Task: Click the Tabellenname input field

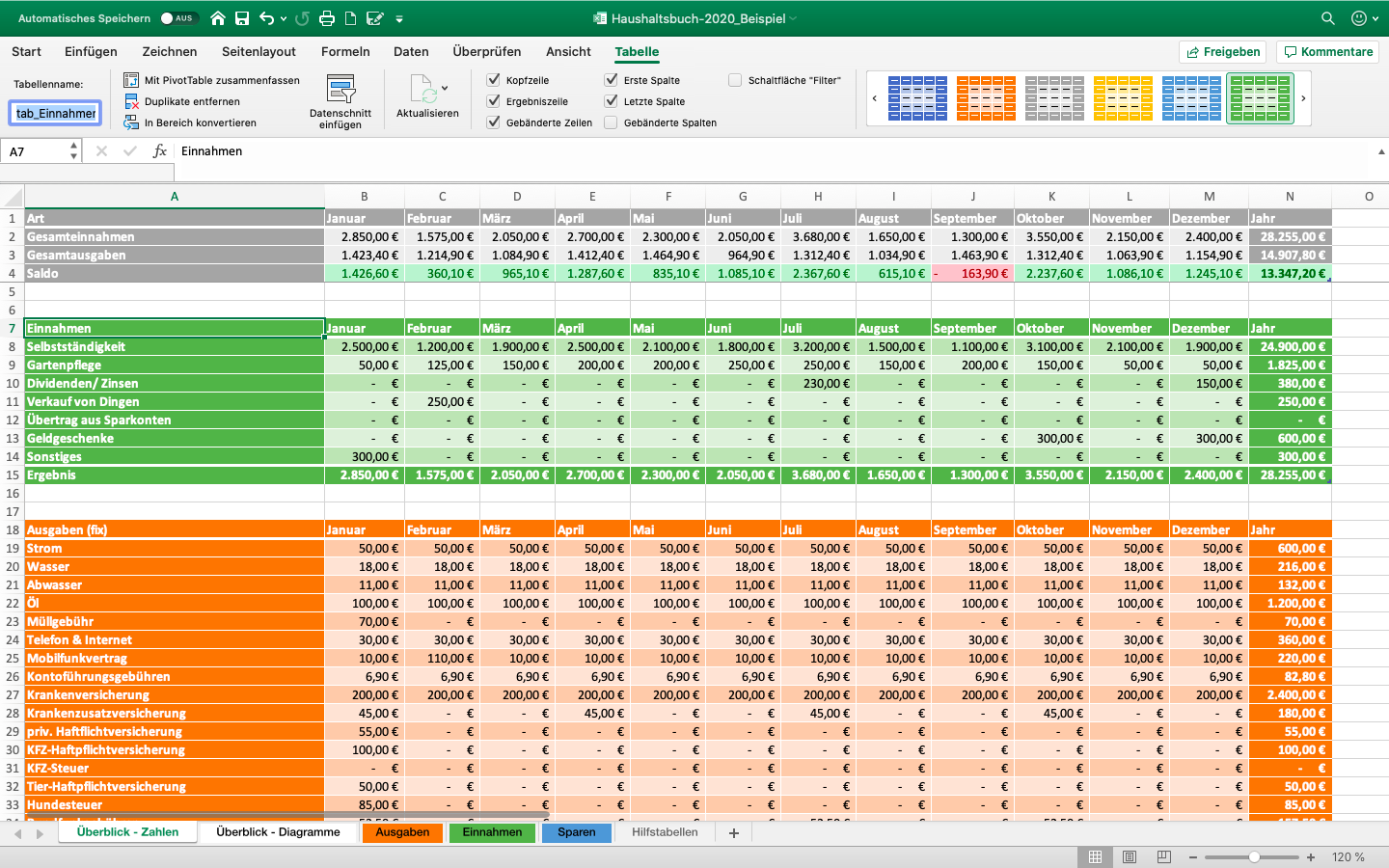Action: [55, 114]
